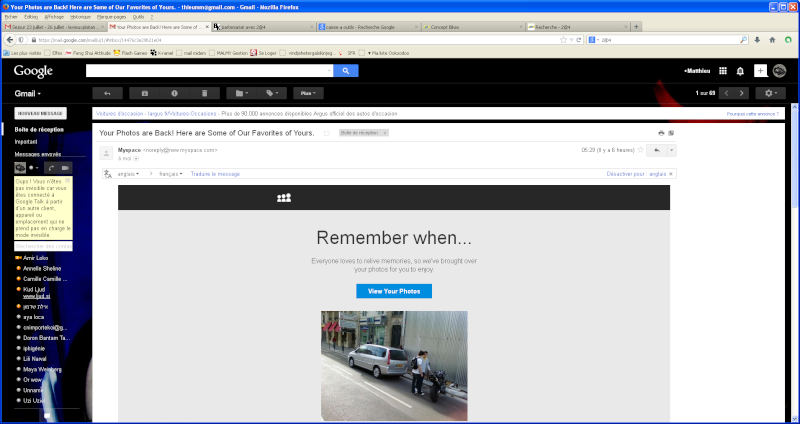The width and height of the screenshot is (800, 424).
Task: Open chat with Annelie Sheline
Action: tap(42, 268)
